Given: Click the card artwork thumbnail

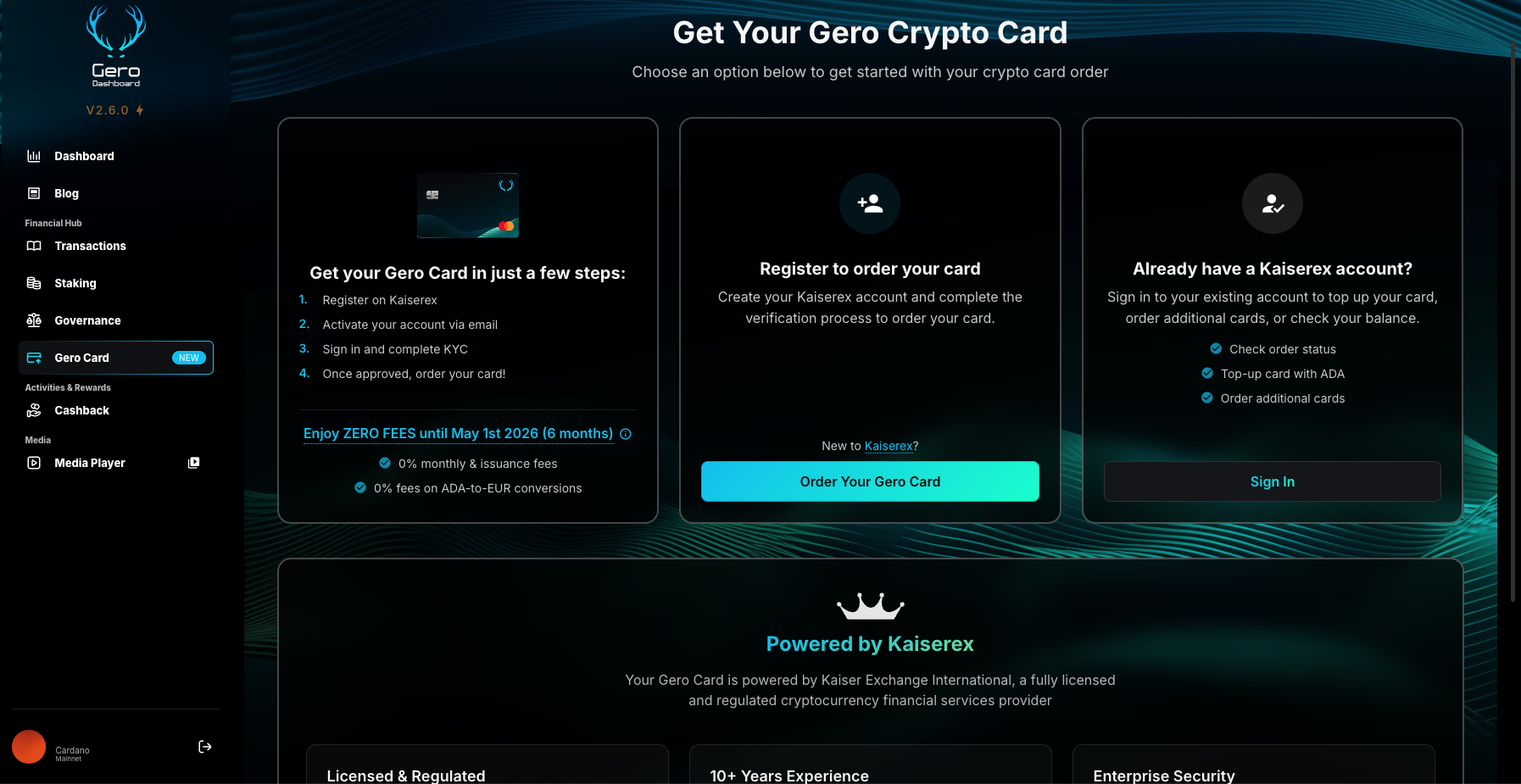Looking at the screenshot, I should coord(467,205).
